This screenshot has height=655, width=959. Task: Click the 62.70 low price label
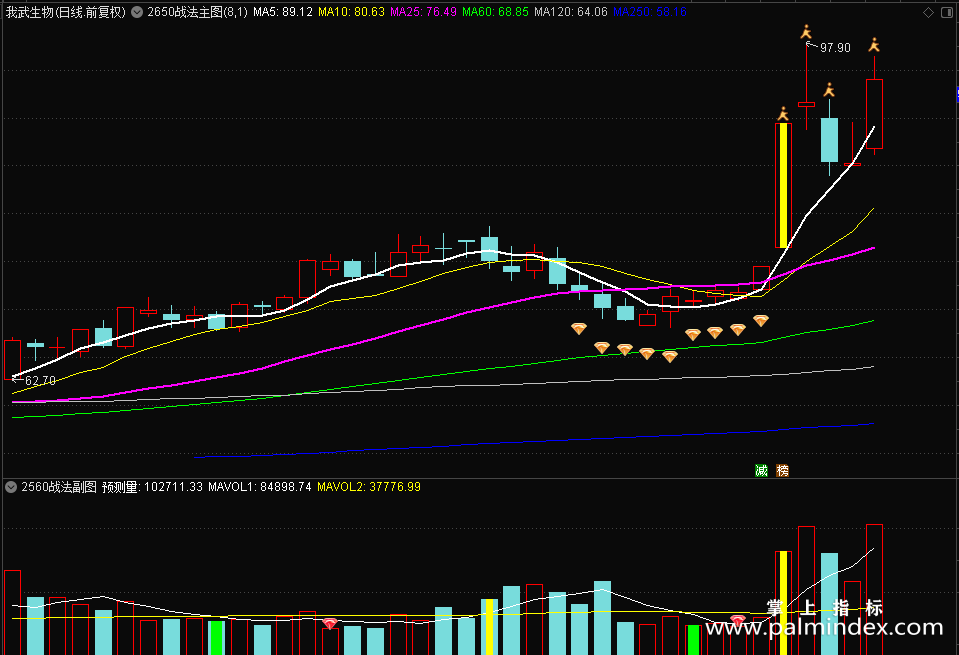[40, 381]
